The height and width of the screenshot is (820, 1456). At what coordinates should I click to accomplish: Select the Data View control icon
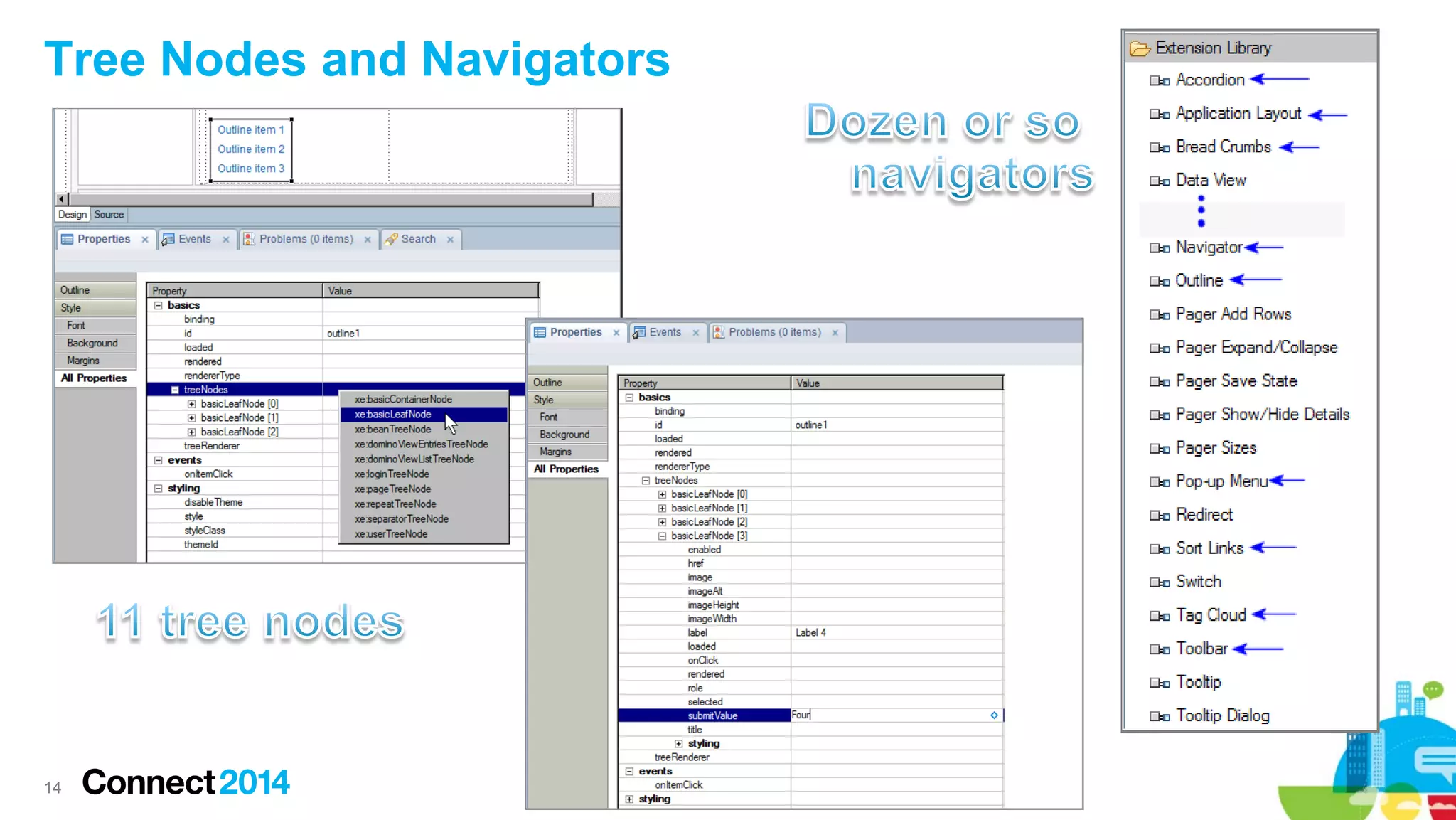1160,181
